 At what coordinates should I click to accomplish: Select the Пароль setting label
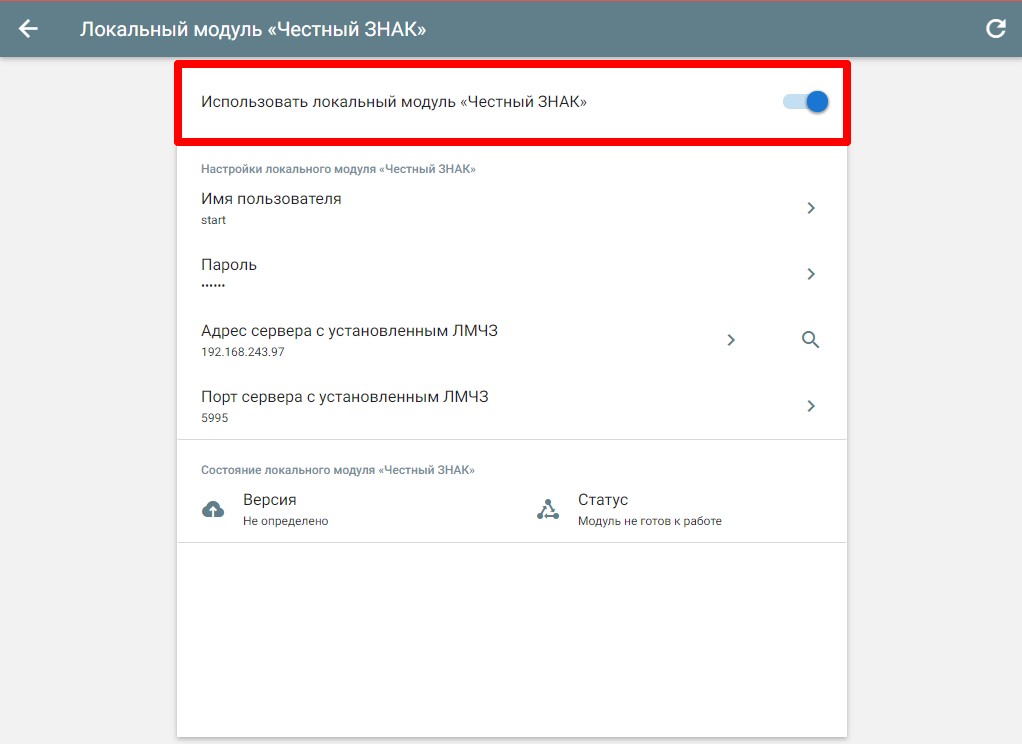[x=229, y=265]
